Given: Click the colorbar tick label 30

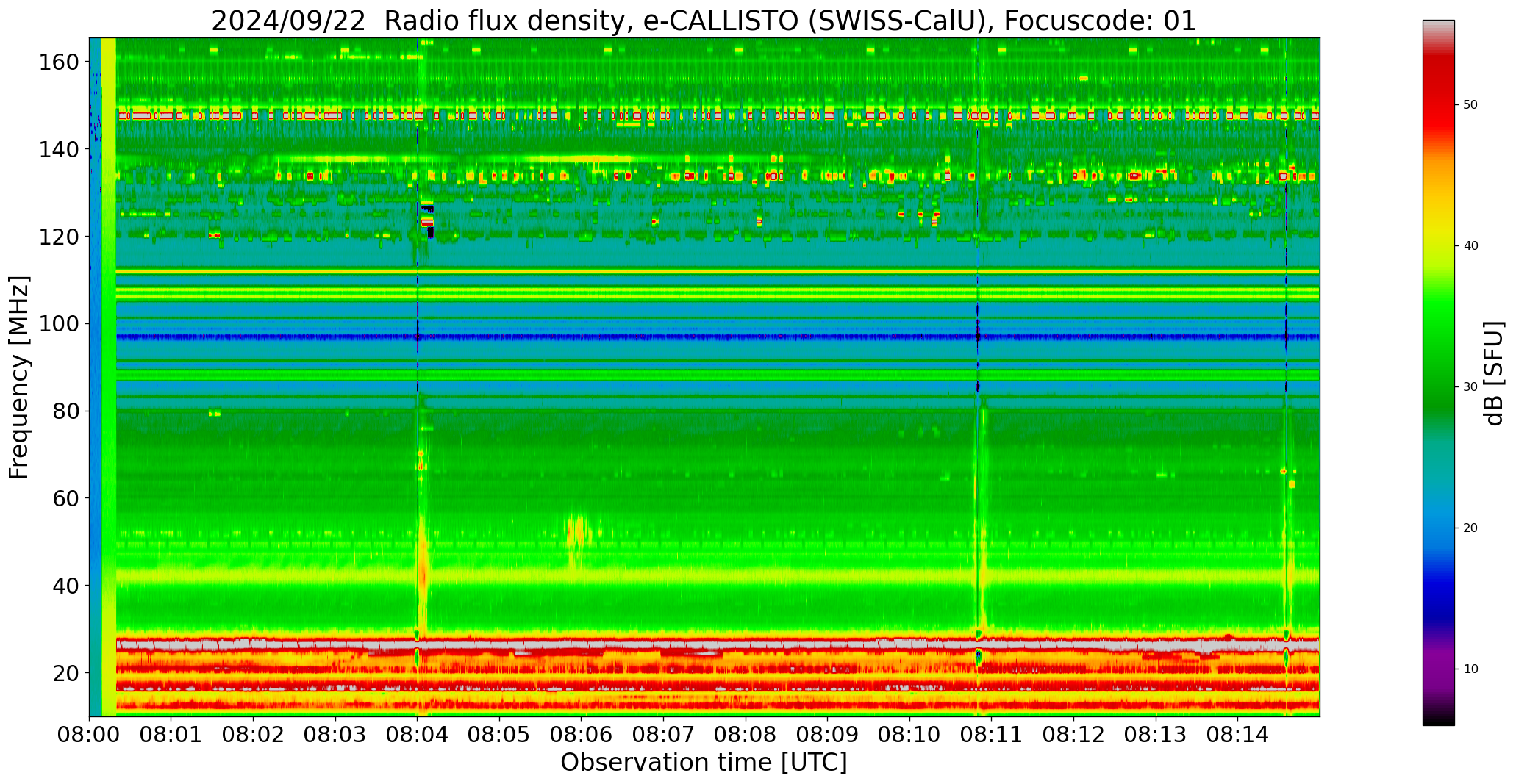Looking at the screenshot, I should pyautogui.click(x=1470, y=387).
